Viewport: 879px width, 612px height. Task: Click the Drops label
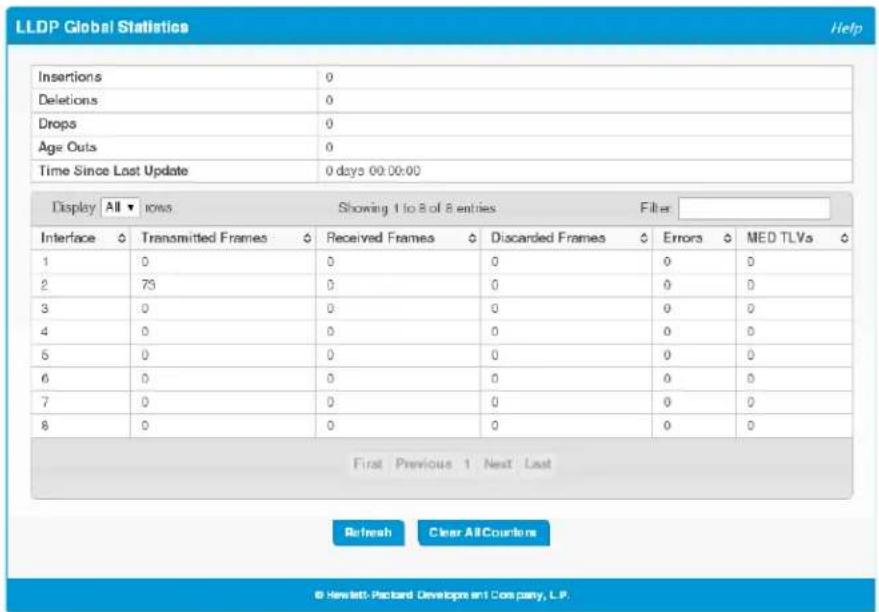point(57,123)
